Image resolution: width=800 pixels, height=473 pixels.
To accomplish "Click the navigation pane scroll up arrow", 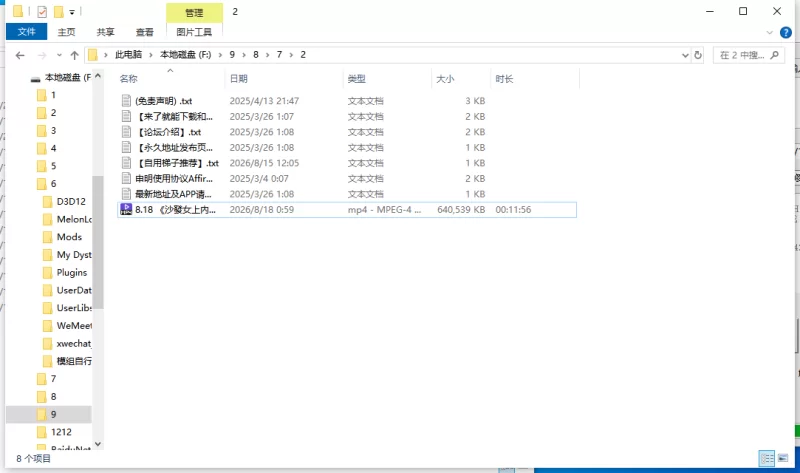I will coord(98,76).
